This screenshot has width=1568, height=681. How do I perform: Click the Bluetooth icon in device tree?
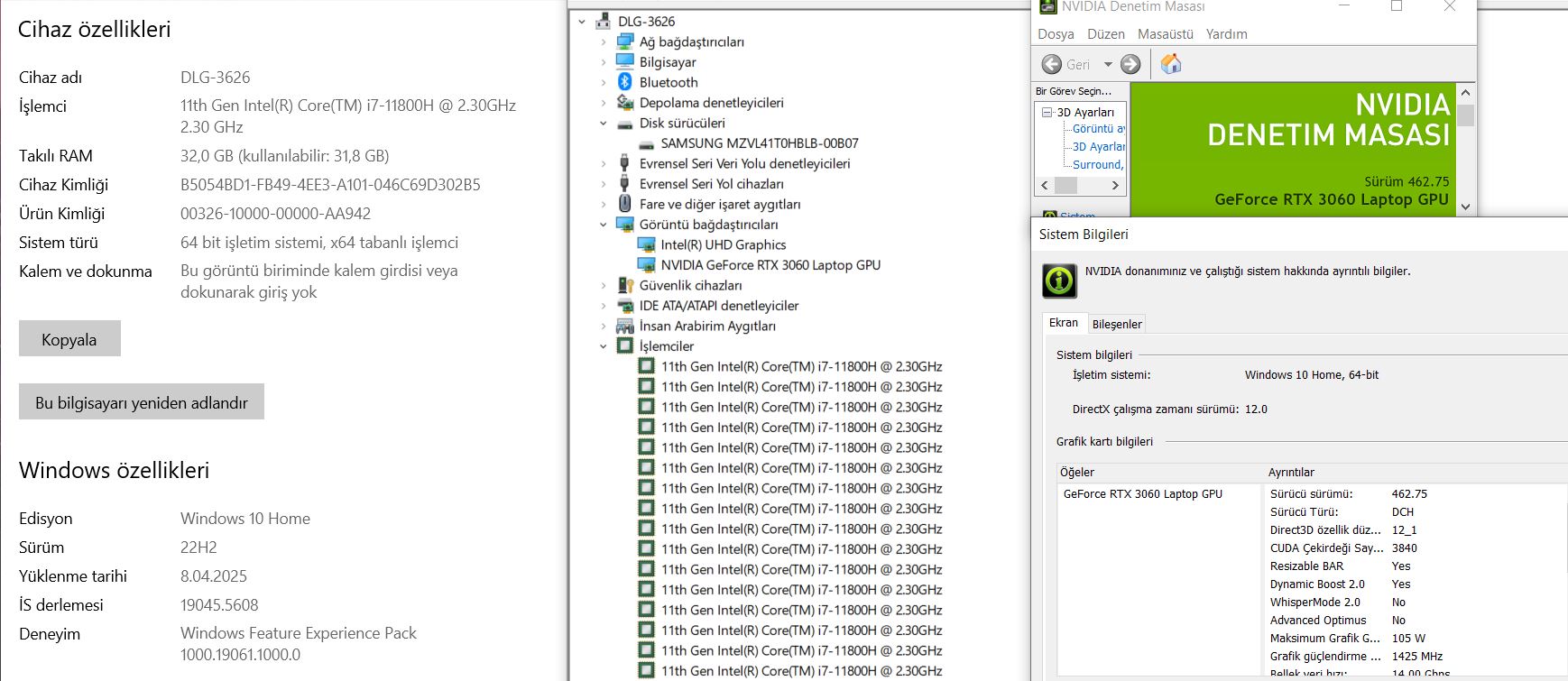point(625,81)
